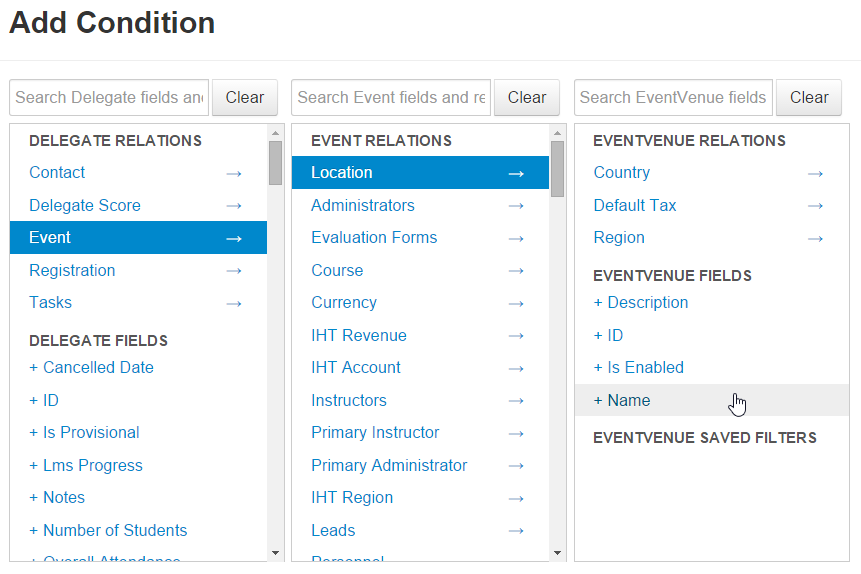Open the Primary Instructor relation
The width and height of the screenshot is (861, 574).
(420, 432)
